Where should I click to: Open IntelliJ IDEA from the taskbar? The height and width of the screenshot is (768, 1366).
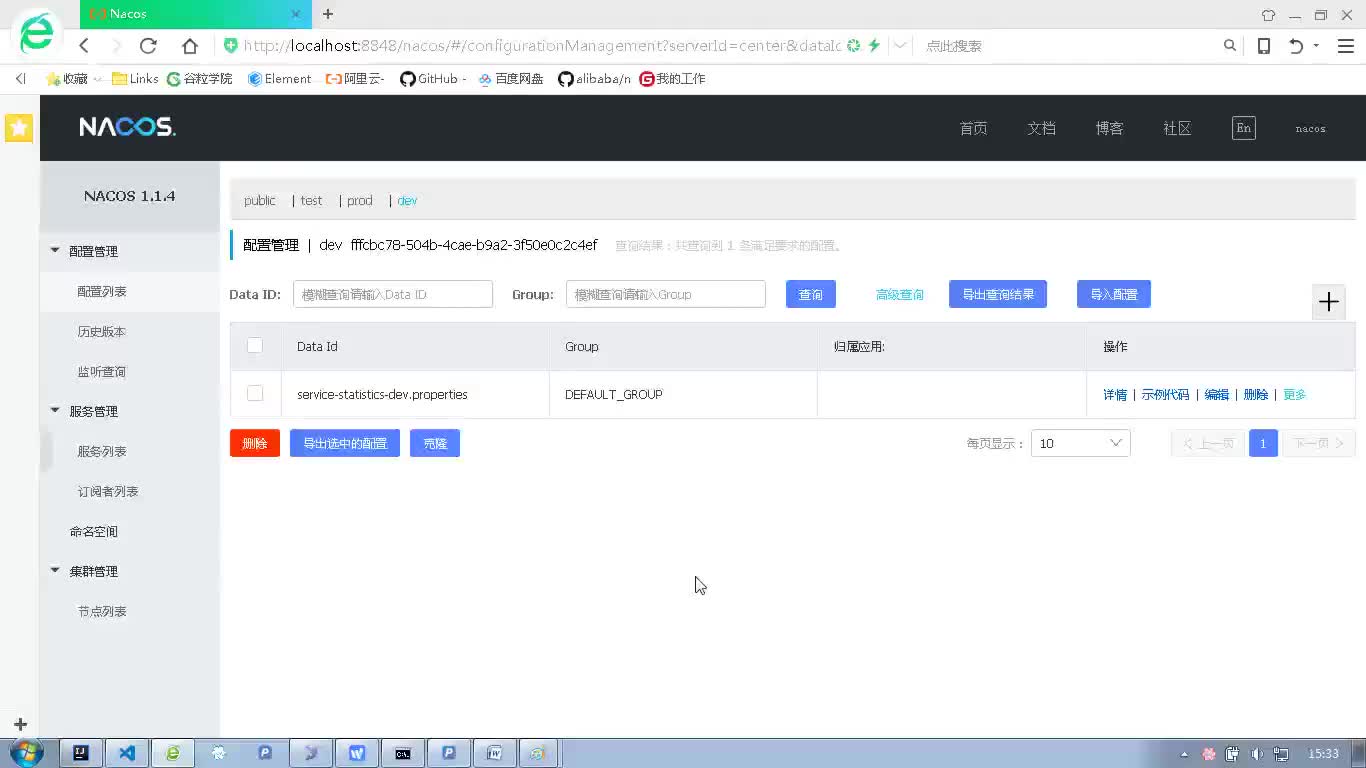tap(81, 753)
